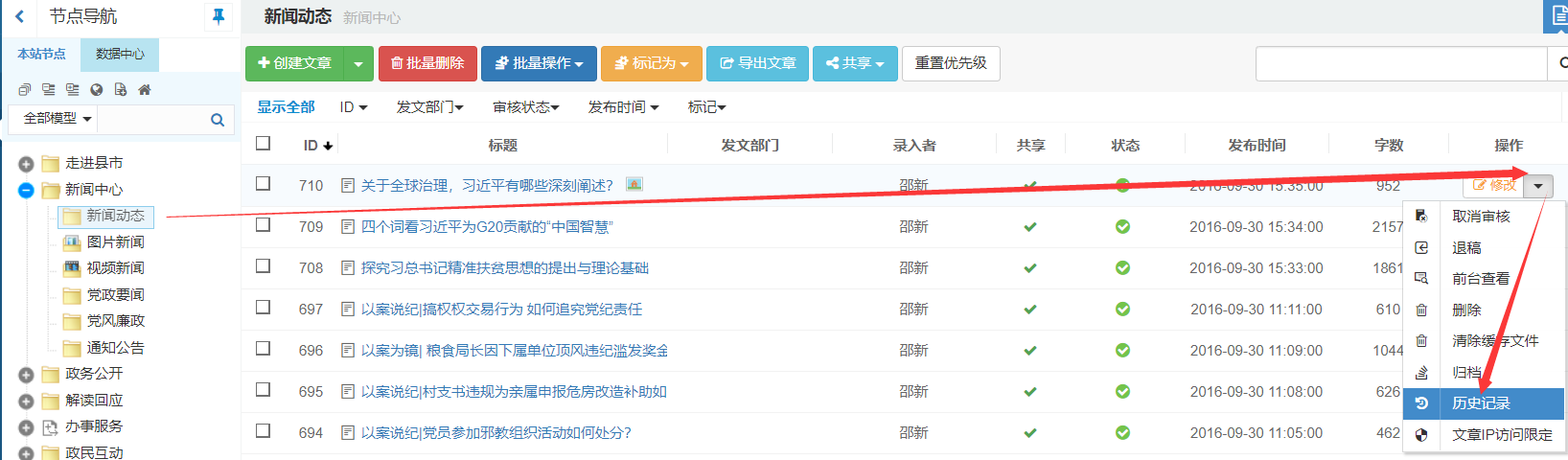Click the search magnifier in node filter

coord(218,120)
